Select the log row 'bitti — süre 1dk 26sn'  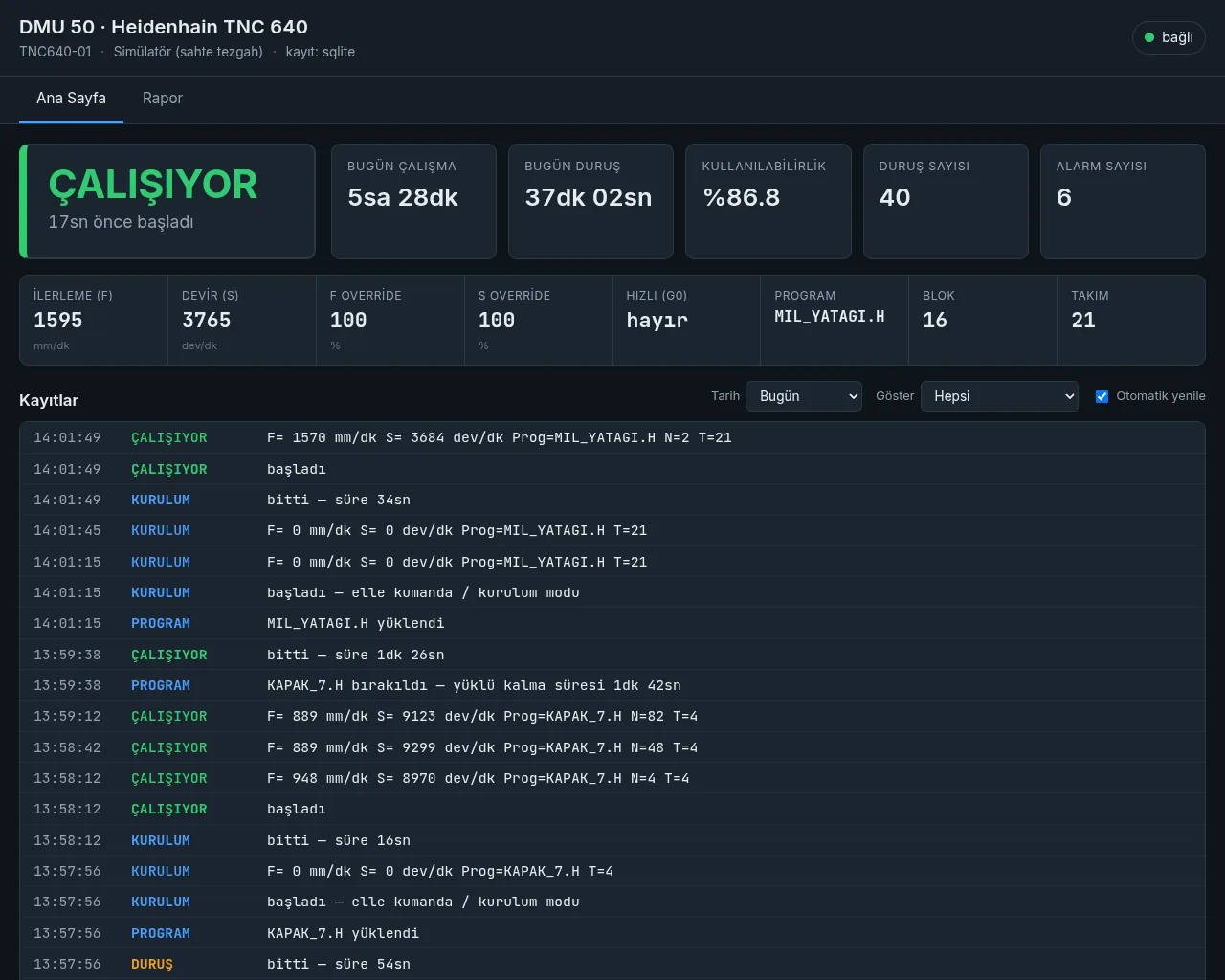(x=612, y=655)
